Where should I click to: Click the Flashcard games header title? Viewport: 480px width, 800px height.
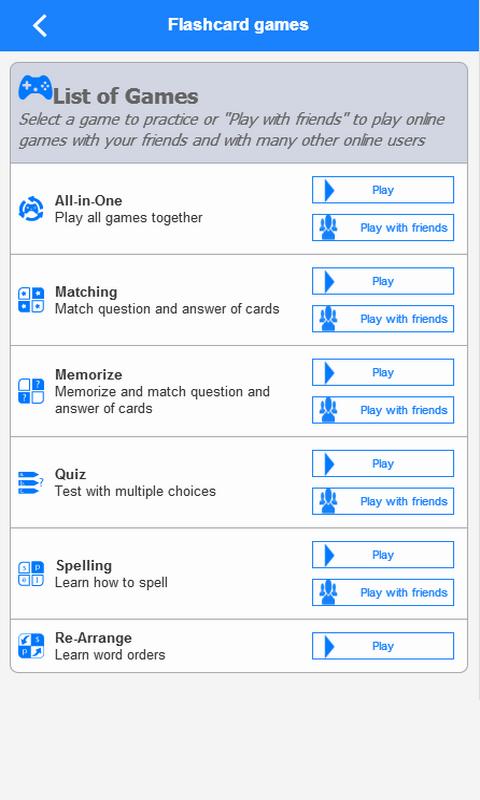pyautogui.click(x=238, y=24)
